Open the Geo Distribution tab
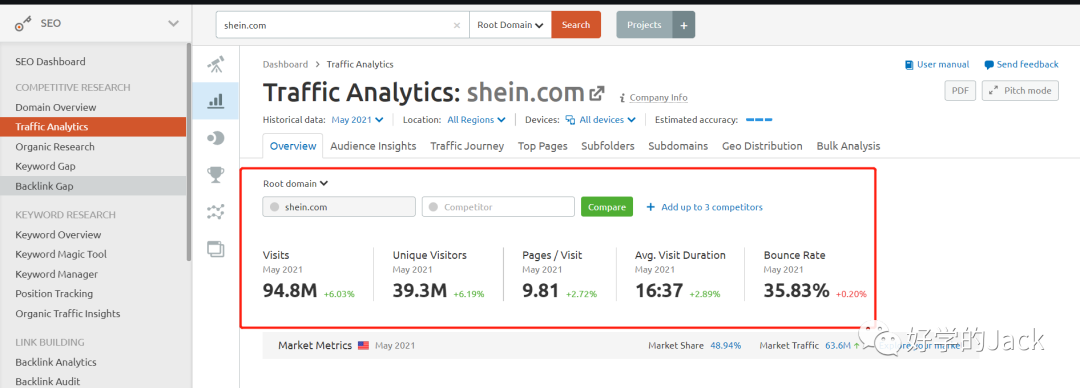 762,146
